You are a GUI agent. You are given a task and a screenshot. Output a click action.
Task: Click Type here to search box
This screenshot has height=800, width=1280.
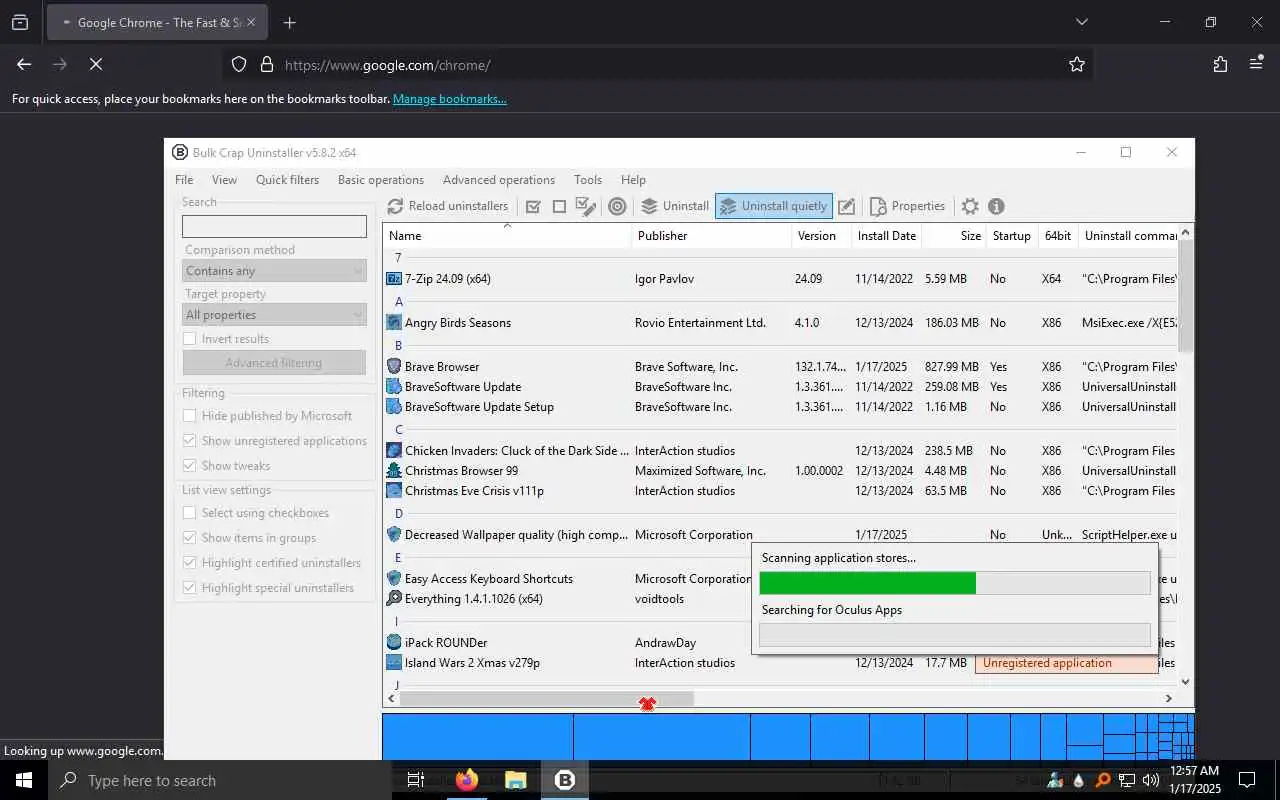(219, 780)
